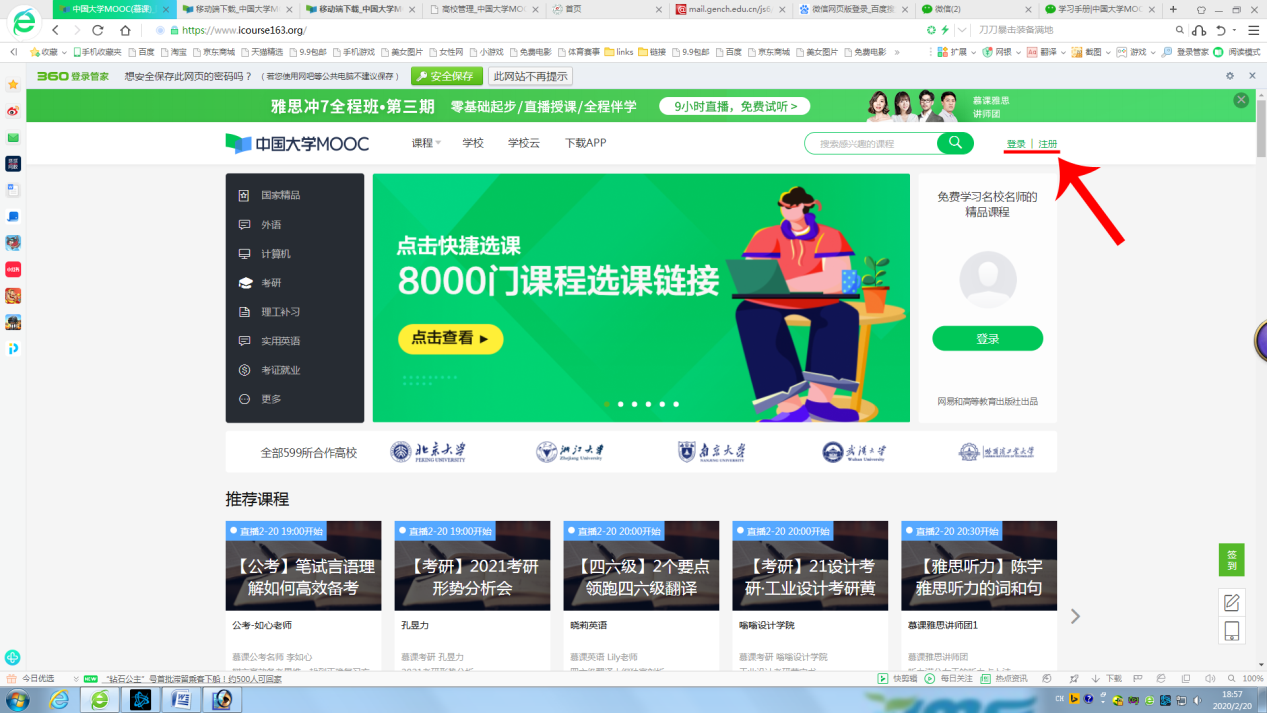Click the Weibo icon in sidebar
The width and height of the screenshot is (1267, 713).
[13, 111]
